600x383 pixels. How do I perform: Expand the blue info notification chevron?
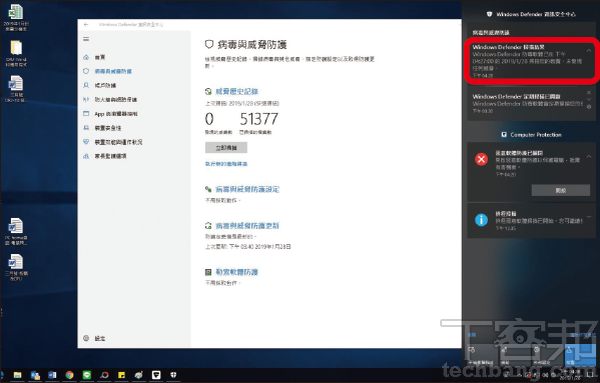589,217
